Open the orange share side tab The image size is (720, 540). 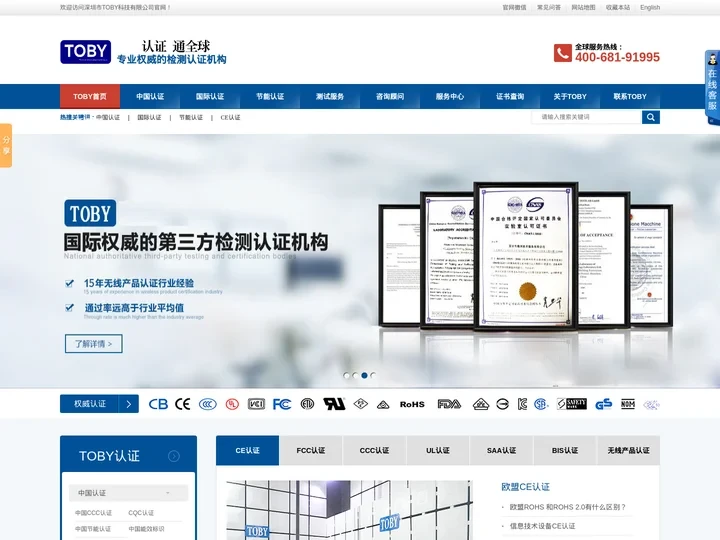6,145
